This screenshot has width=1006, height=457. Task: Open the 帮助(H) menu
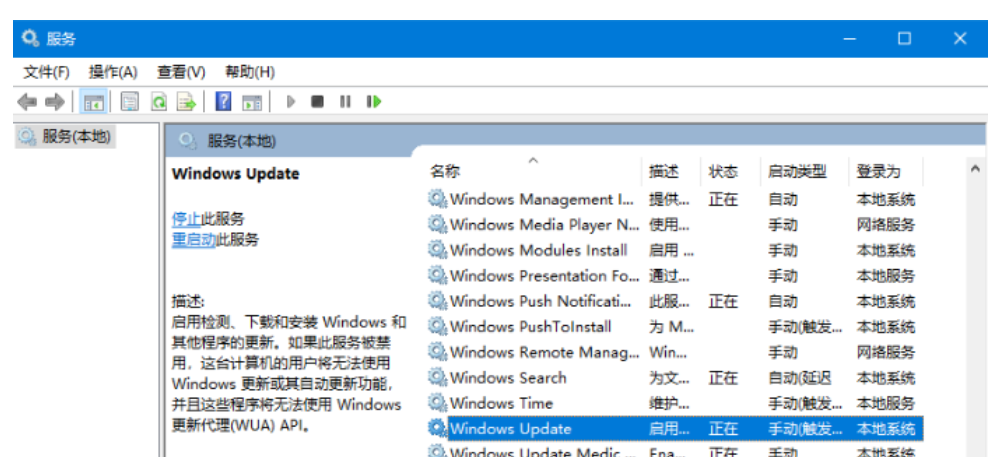point(250,73)
